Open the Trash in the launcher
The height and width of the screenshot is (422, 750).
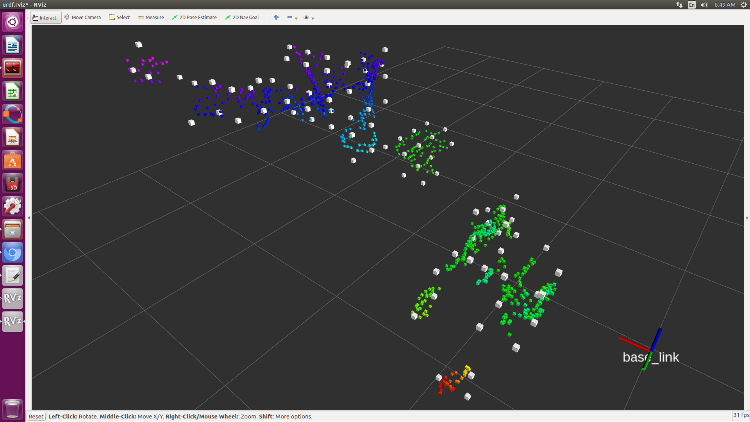click(x=12, y=407)
